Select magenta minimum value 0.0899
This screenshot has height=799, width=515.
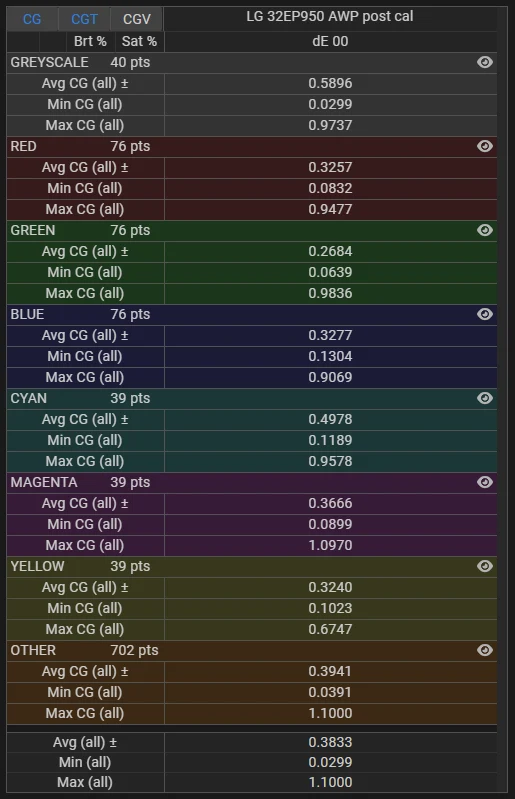click(x=330, y=524)
